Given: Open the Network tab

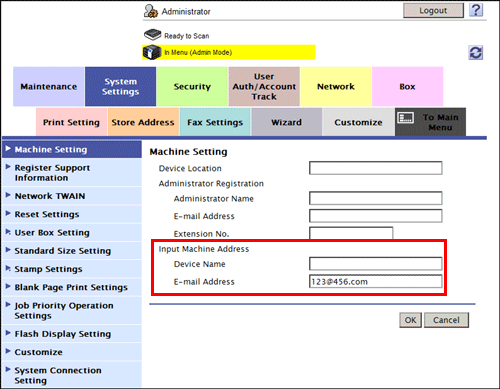Looking at the screenshot, I should (x=336, y=87).
